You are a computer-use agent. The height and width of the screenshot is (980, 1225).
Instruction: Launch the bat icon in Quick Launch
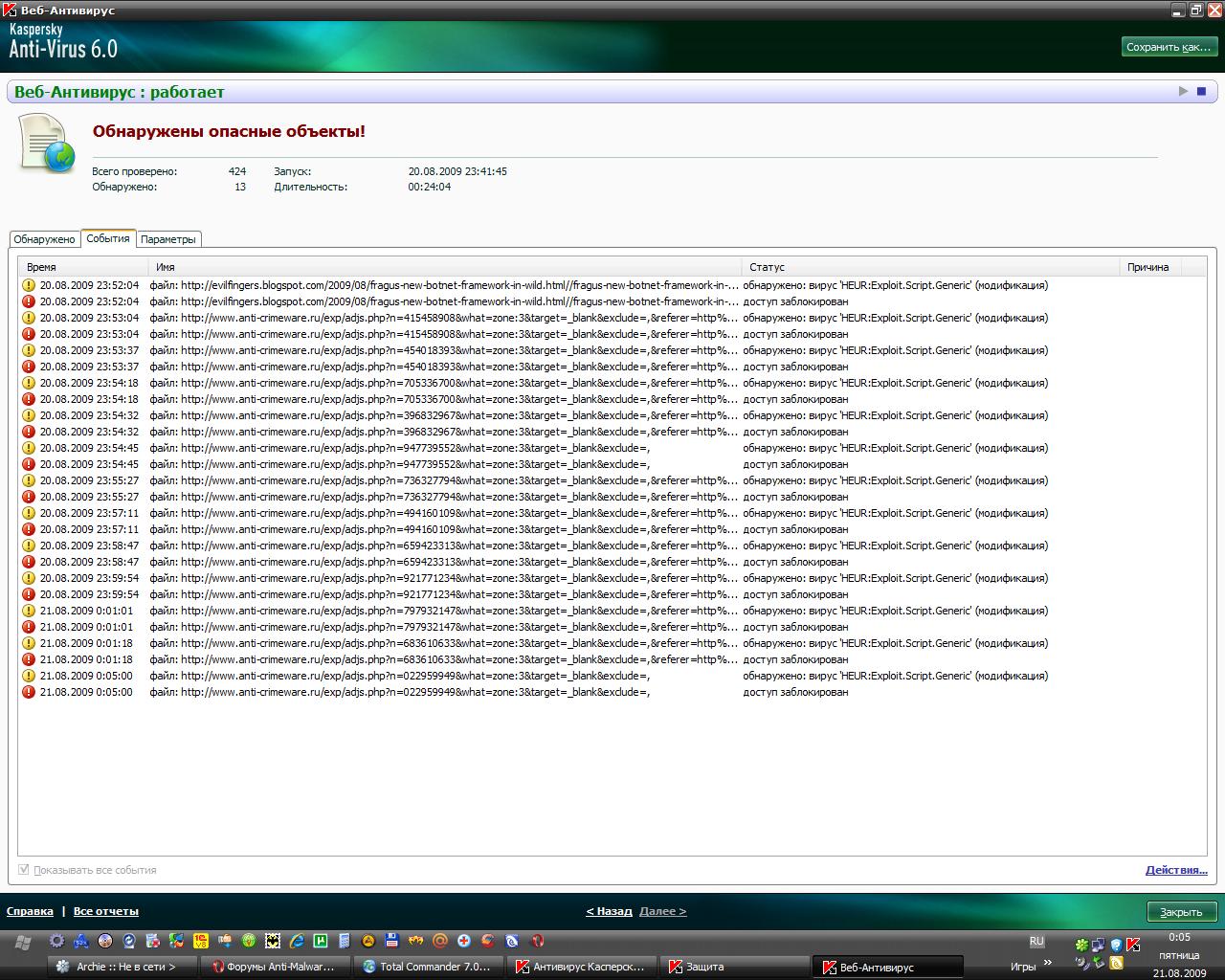tap(273, 941)
